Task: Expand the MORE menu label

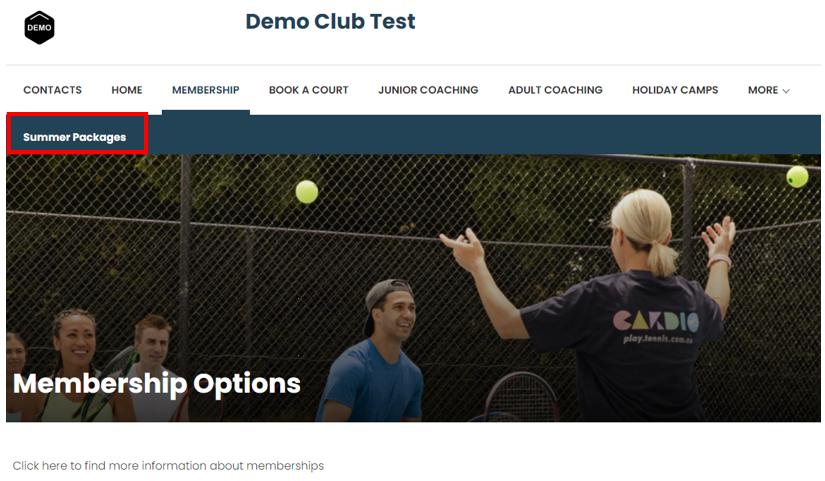Action: click(x=763, y=90)
